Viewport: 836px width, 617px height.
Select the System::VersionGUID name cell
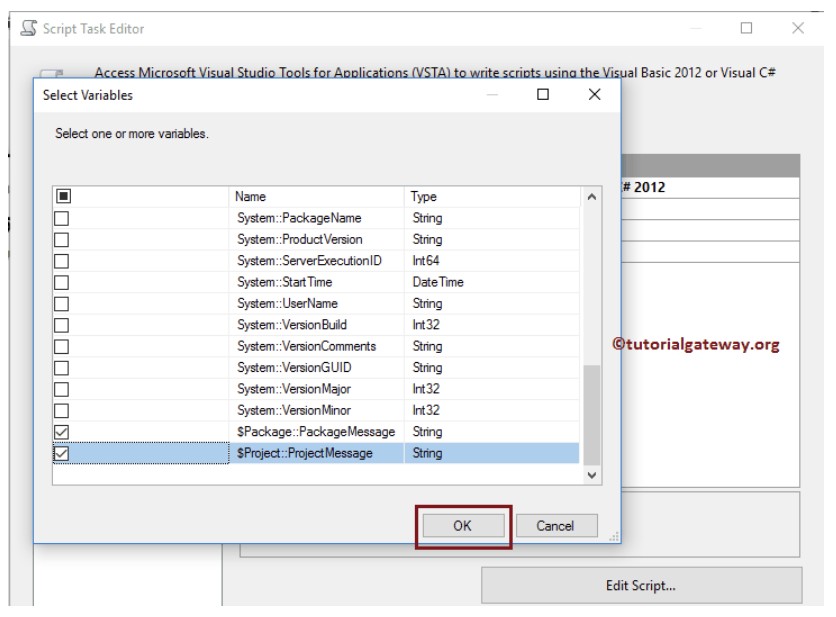tap(316, 367)
